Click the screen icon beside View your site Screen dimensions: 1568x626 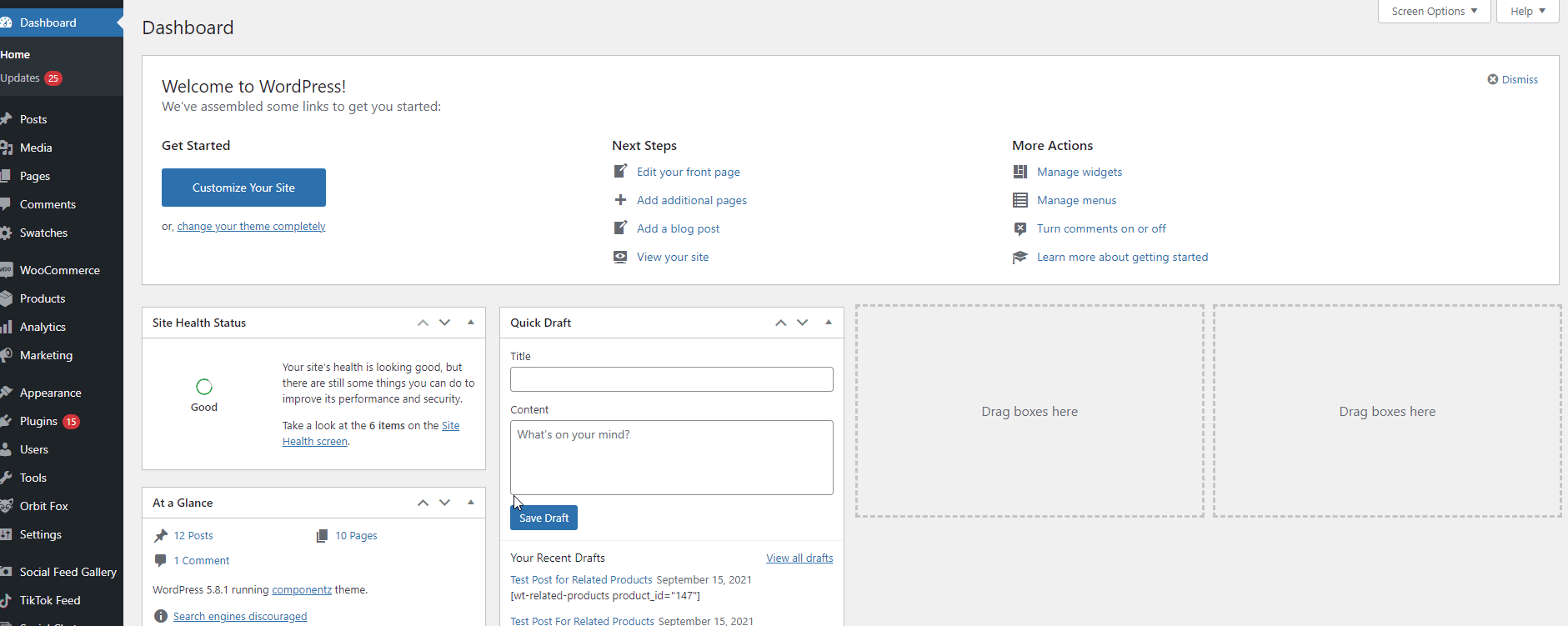(x=620, y=257)
